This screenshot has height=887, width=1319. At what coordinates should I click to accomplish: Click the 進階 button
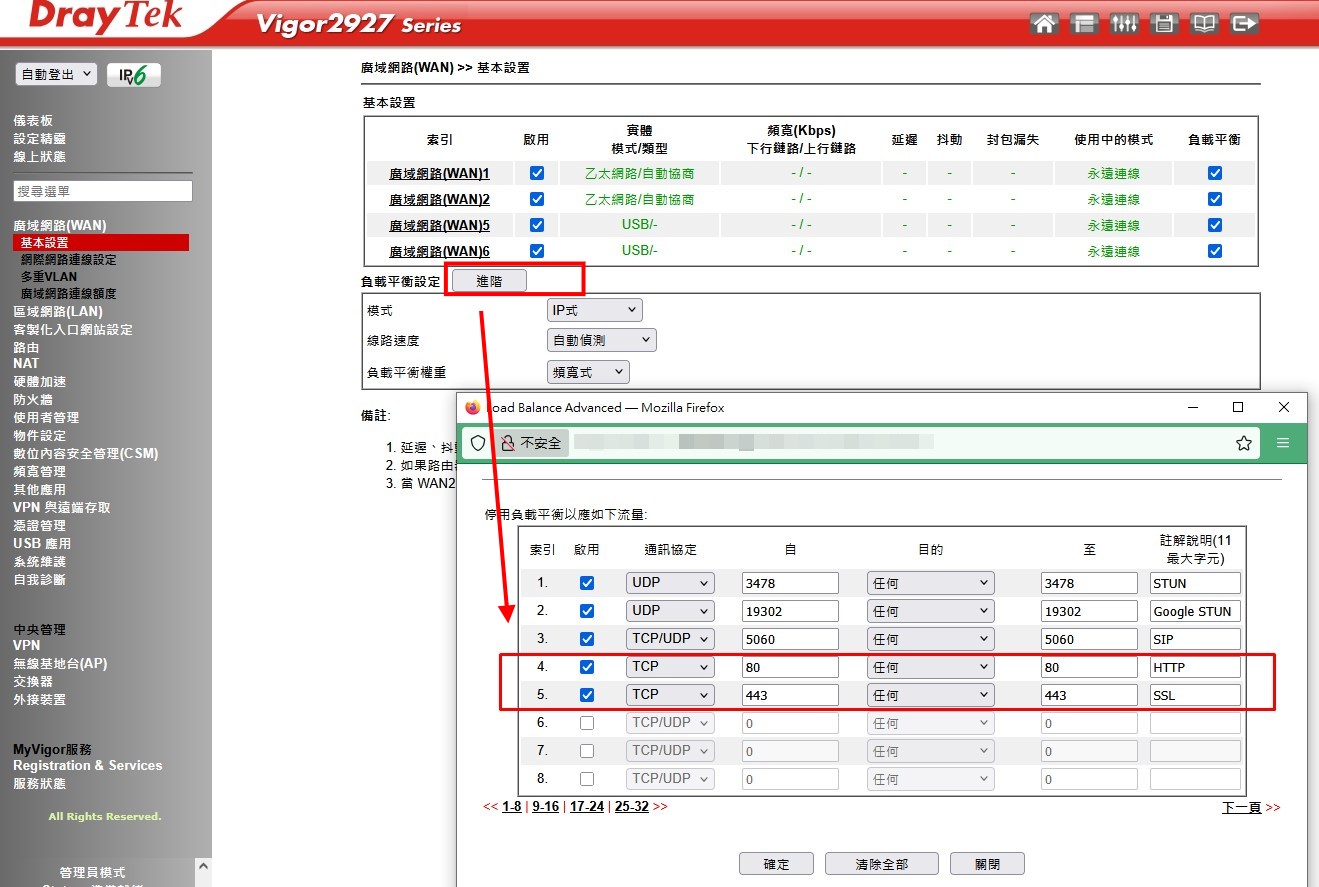[489, 282]
